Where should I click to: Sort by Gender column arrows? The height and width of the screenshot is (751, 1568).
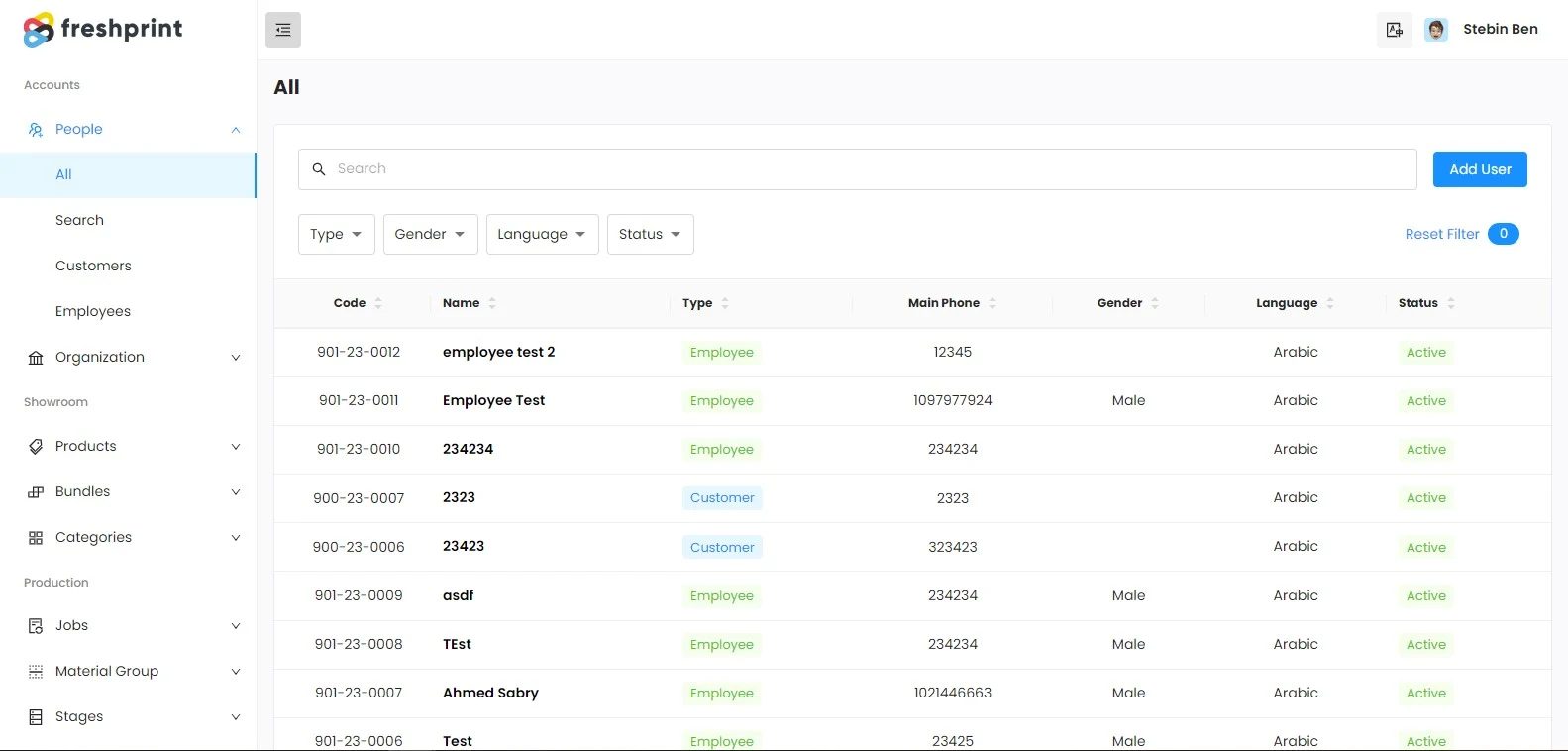(1155, 303)
